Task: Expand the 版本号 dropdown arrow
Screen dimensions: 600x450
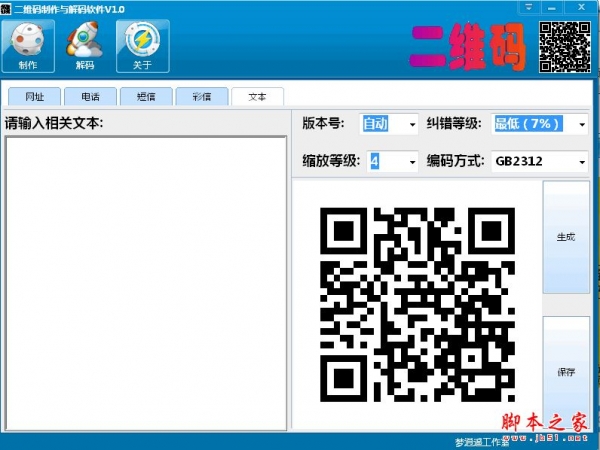Action: (412, 124)
